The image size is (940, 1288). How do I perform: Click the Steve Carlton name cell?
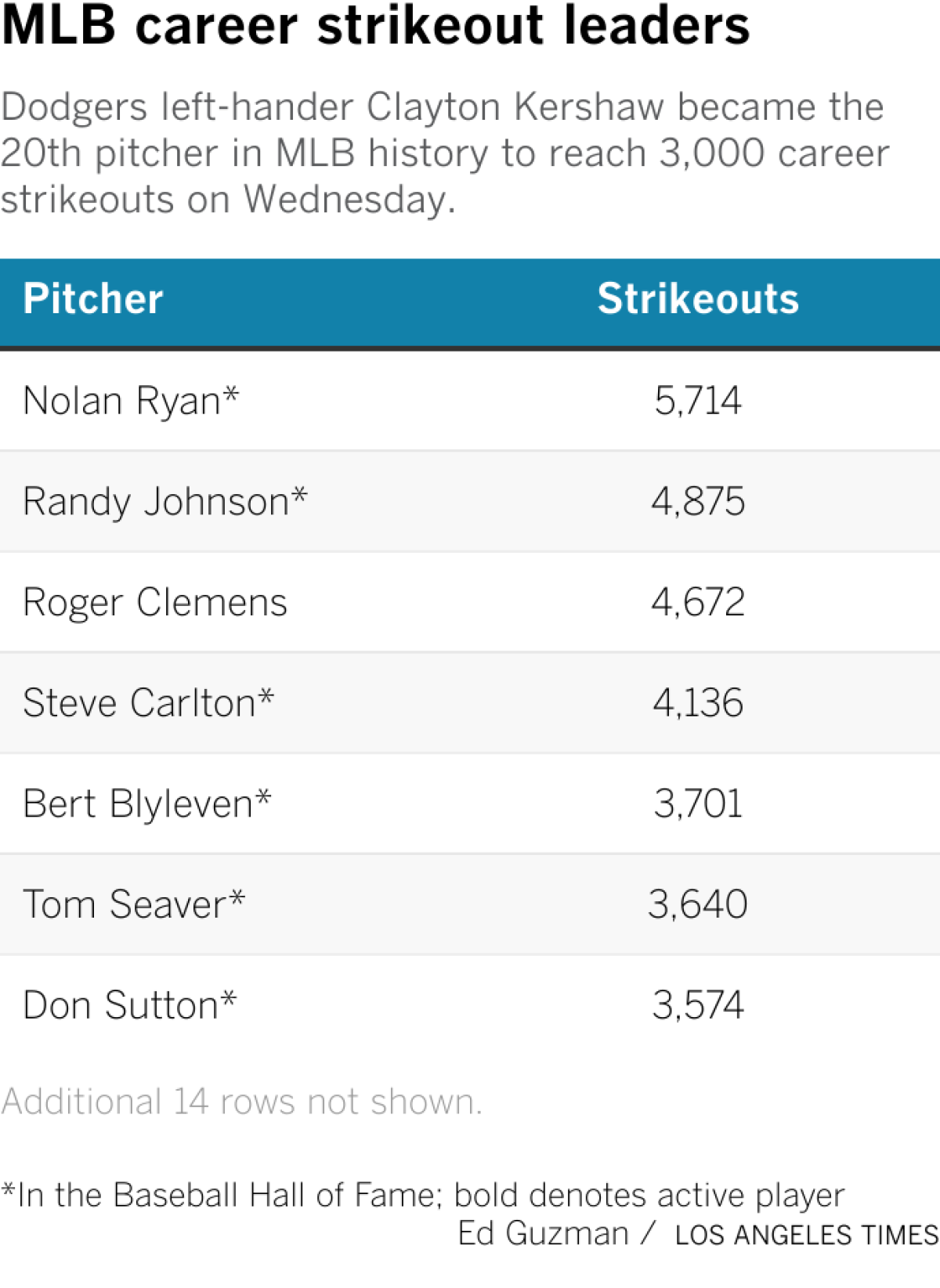coord(148,703)
